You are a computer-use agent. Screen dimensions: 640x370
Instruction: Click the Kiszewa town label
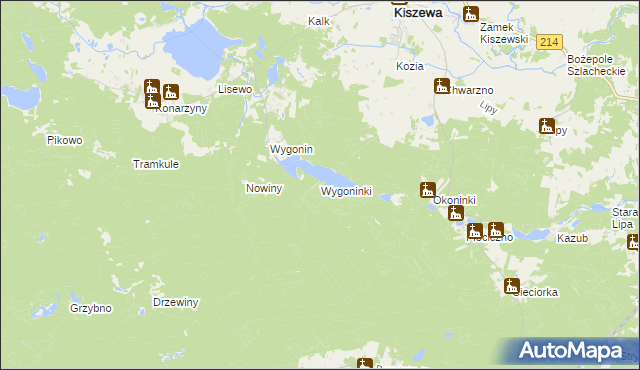point(418,13)
